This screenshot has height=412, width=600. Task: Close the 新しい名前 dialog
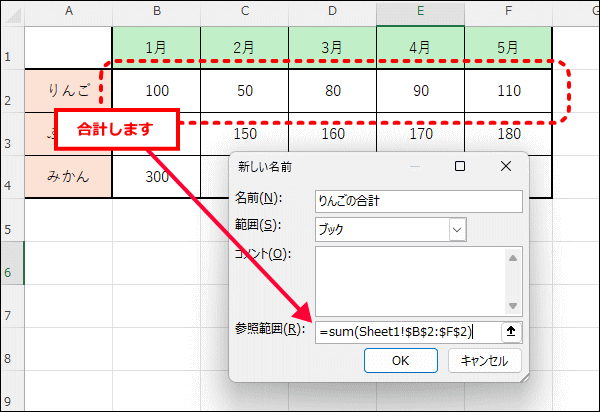point(506,166)
